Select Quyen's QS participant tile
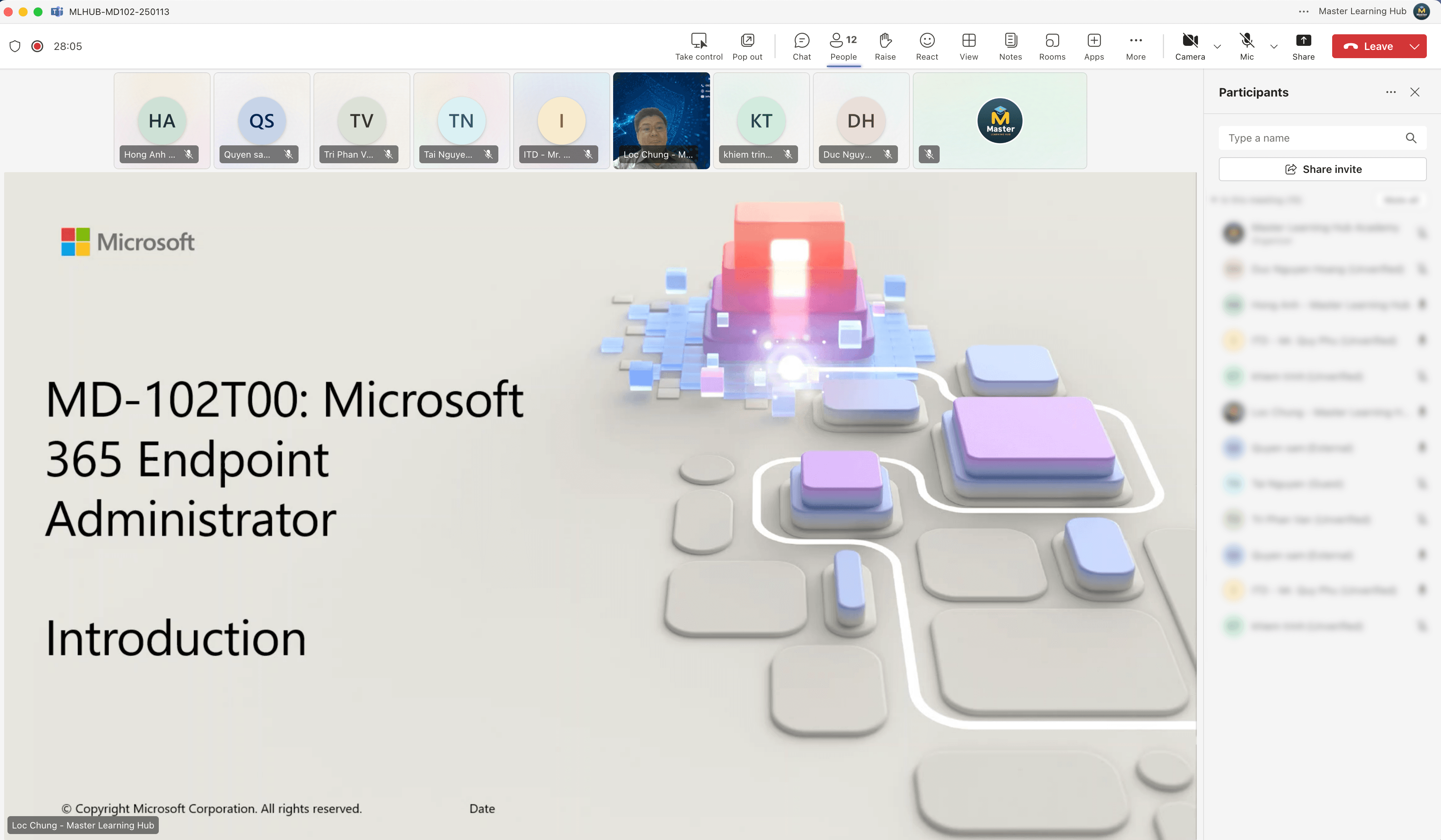Viewport: 1441px width, 840px height. (262, 121)
